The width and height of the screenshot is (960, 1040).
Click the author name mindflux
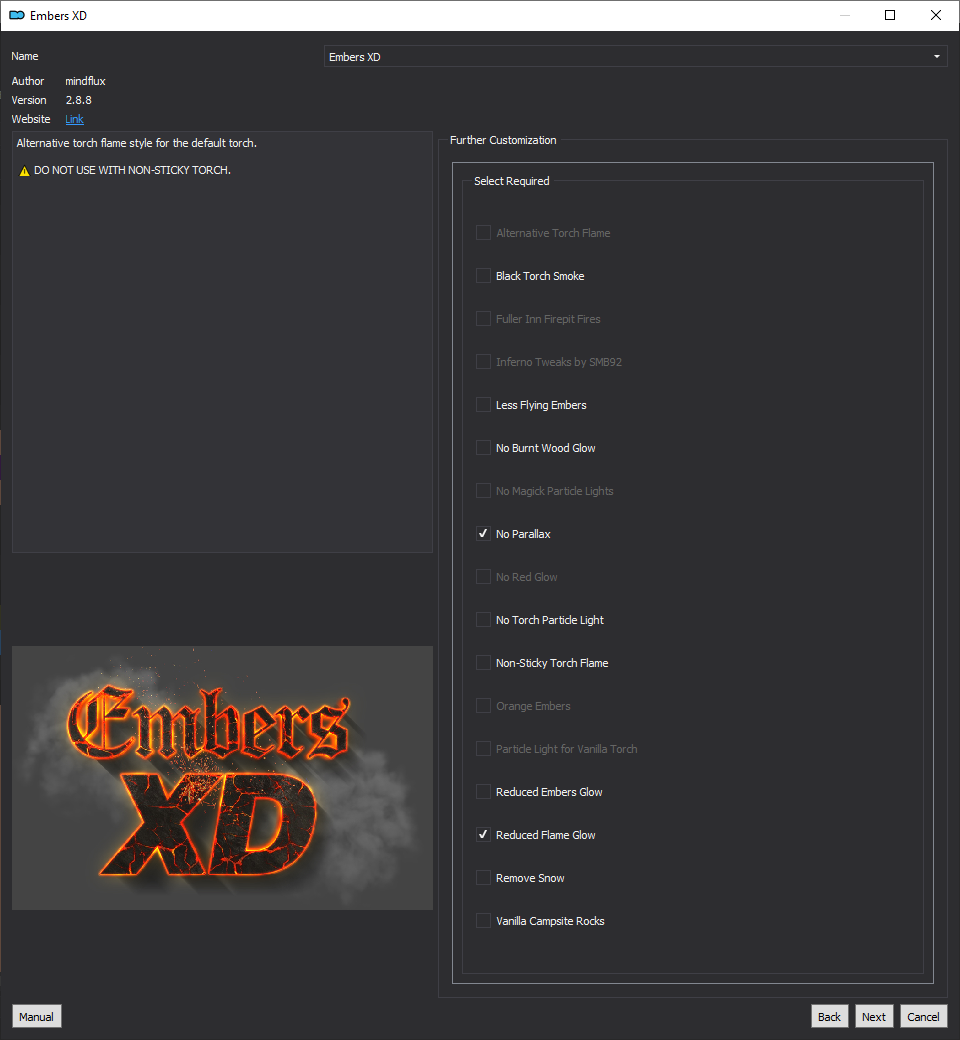point(85,81)
